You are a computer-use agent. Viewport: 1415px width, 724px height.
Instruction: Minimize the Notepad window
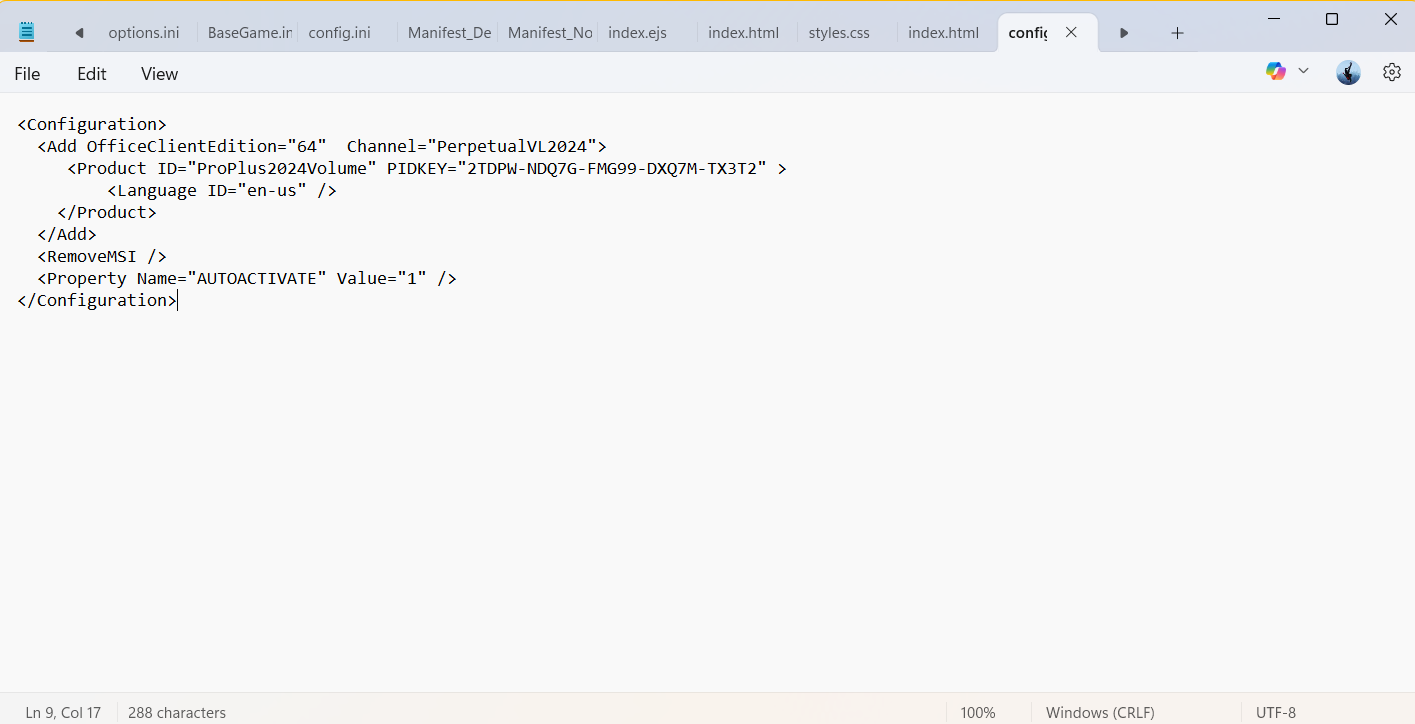click(1274, 19)
